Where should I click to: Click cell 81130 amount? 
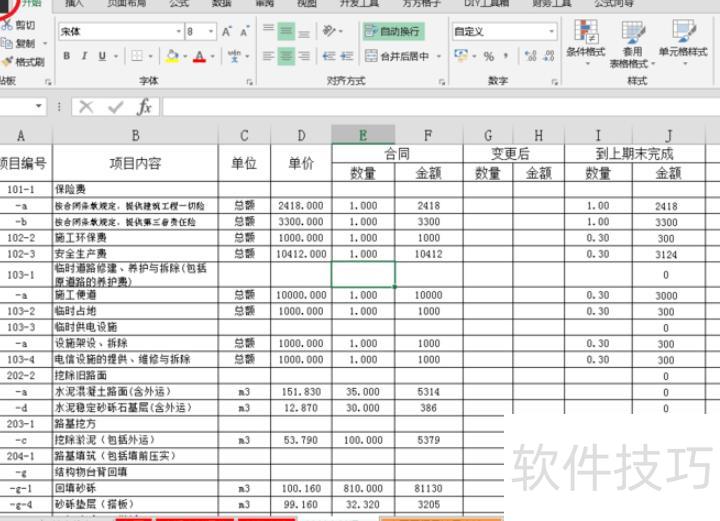(428, 488)
